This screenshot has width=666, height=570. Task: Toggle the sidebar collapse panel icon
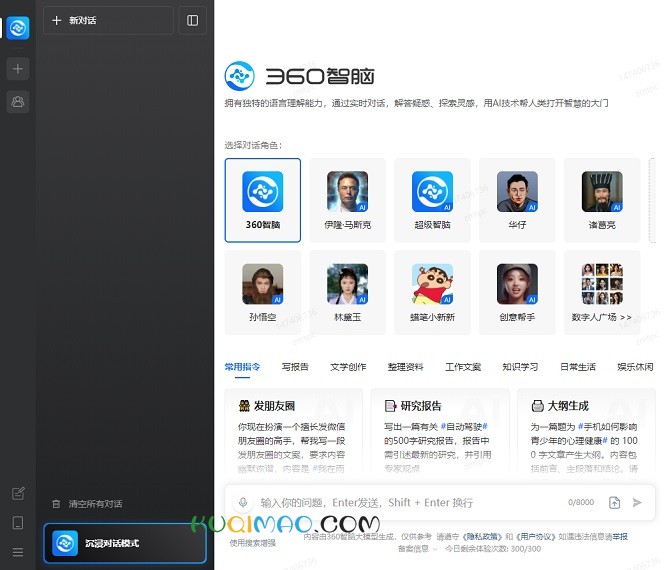click(192, 20)
